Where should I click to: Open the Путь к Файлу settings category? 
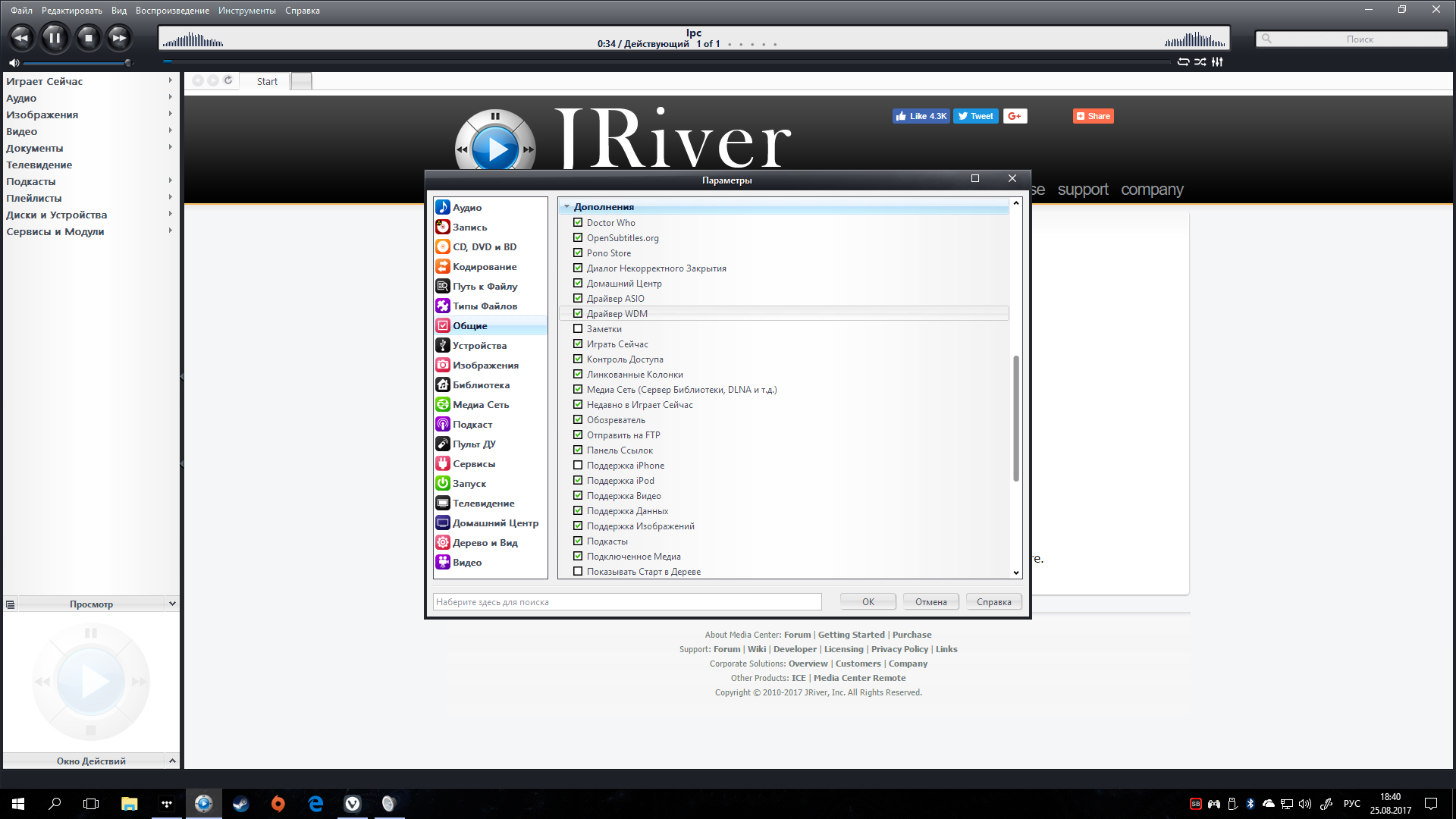coord(490,286)
